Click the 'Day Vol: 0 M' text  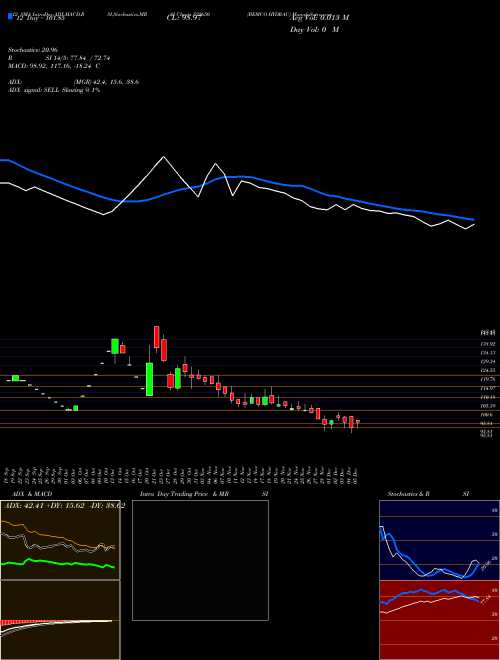[314, 30]
